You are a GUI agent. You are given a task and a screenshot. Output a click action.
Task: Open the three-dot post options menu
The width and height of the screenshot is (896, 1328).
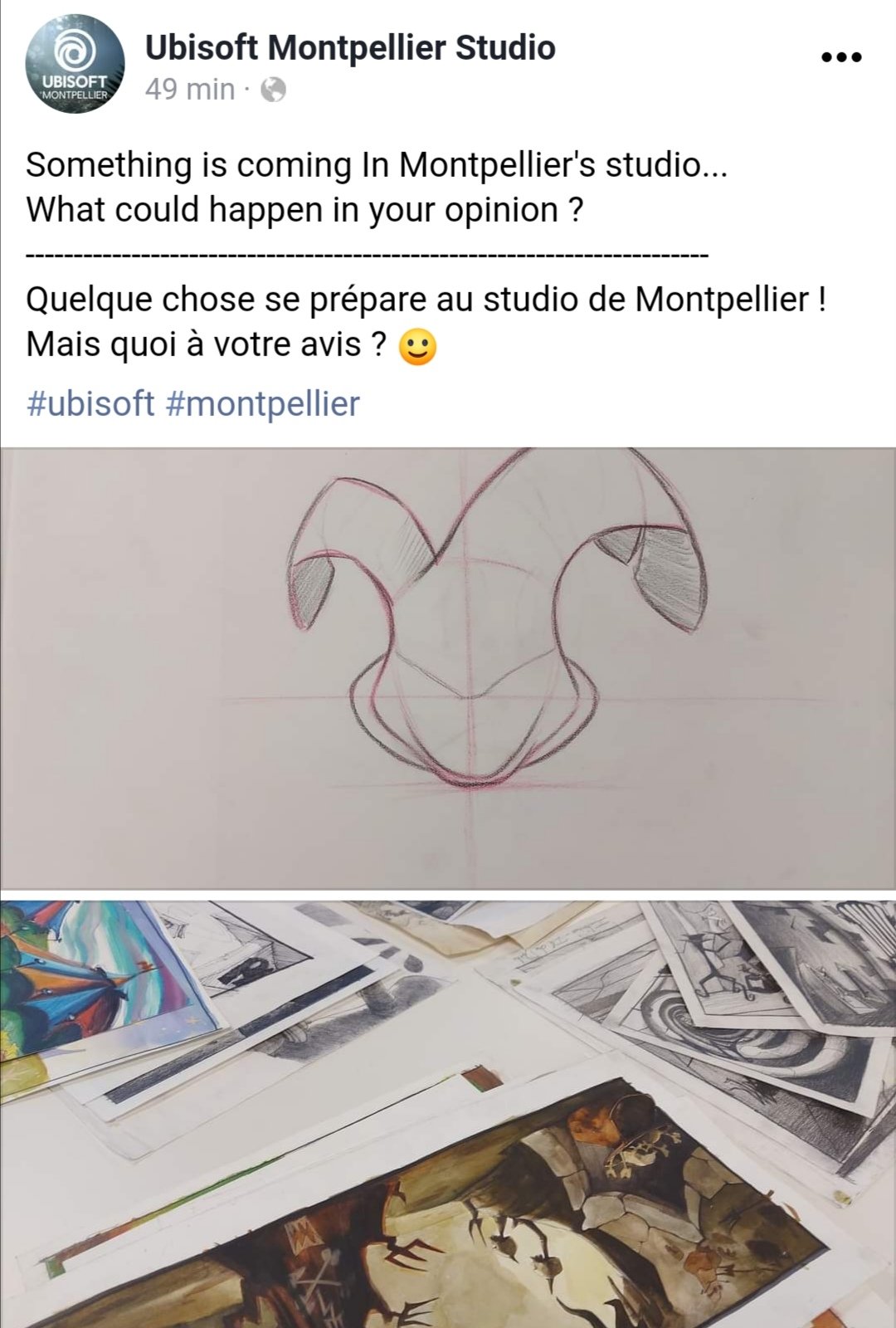pos(840,57)
